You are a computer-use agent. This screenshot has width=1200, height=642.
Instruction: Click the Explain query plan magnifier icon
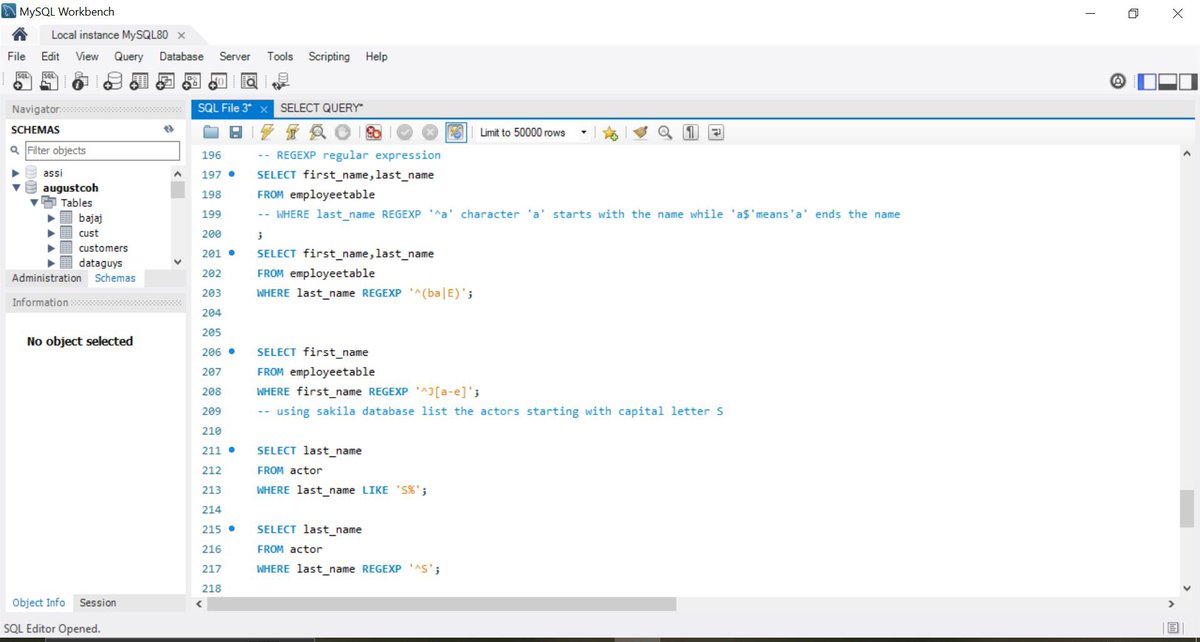[x=317, y=131]
